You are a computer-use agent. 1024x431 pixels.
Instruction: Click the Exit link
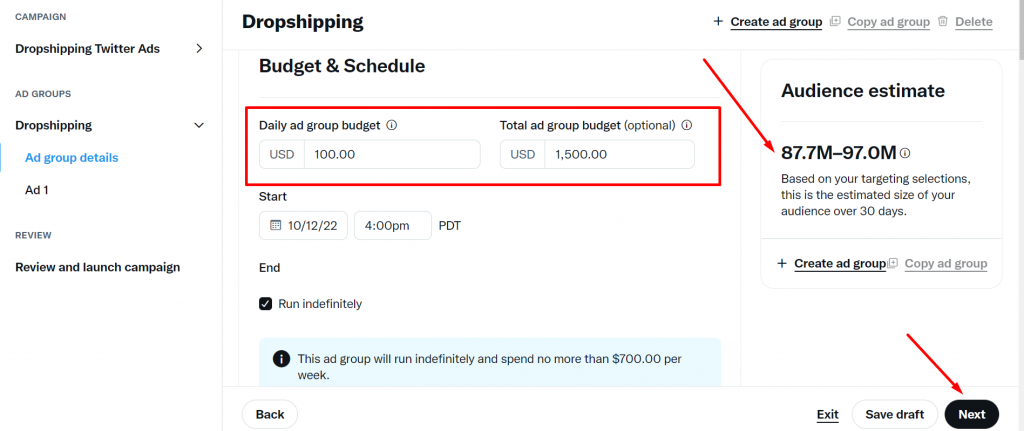[x=827, y=414]
